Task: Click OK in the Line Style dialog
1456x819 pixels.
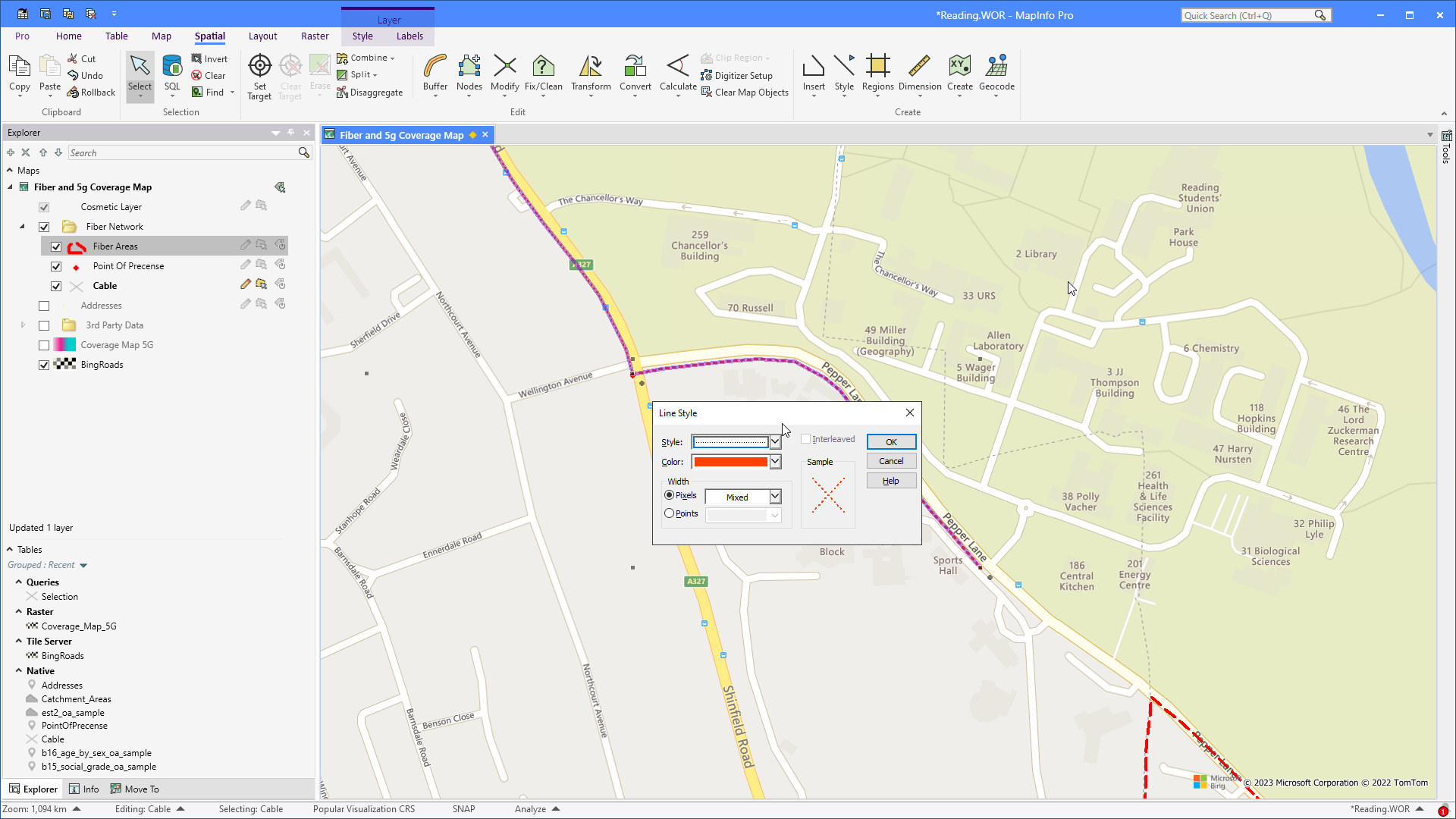Action: pyautogui.click(x=891, y=441)
